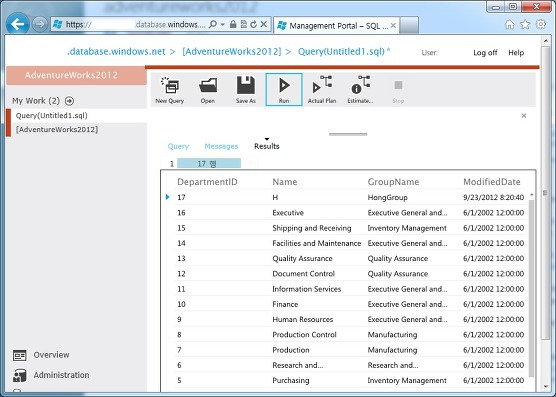Image resolution: width=556 pixels, height=397 pixels.
Task: Click the Name column header
Action: pyautogui.click(x=284, y=182)
